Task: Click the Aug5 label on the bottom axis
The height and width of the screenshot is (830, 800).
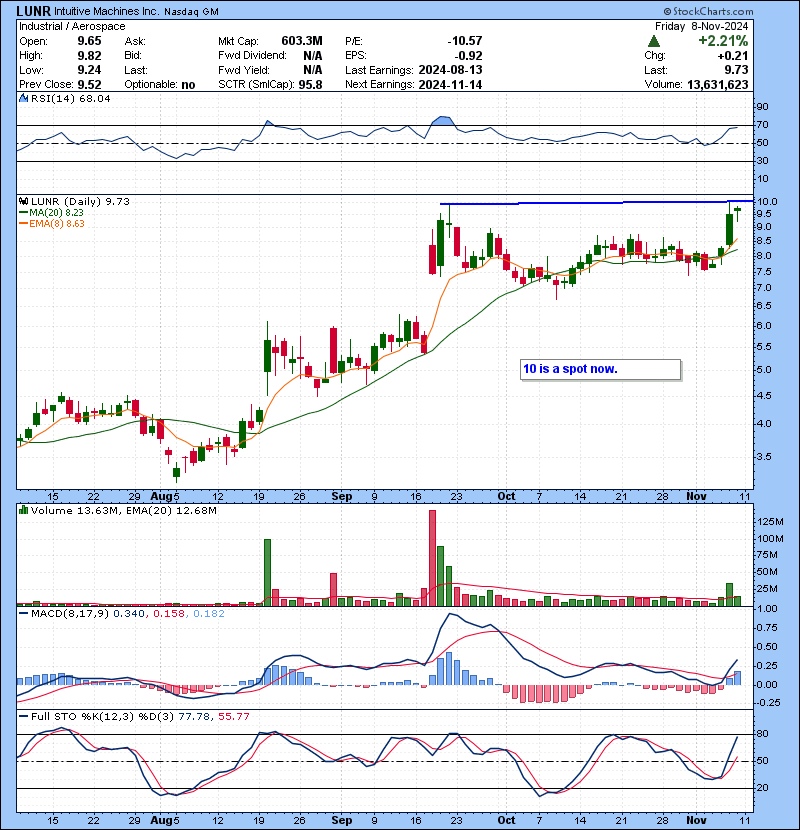Action: tap(165, 820)
